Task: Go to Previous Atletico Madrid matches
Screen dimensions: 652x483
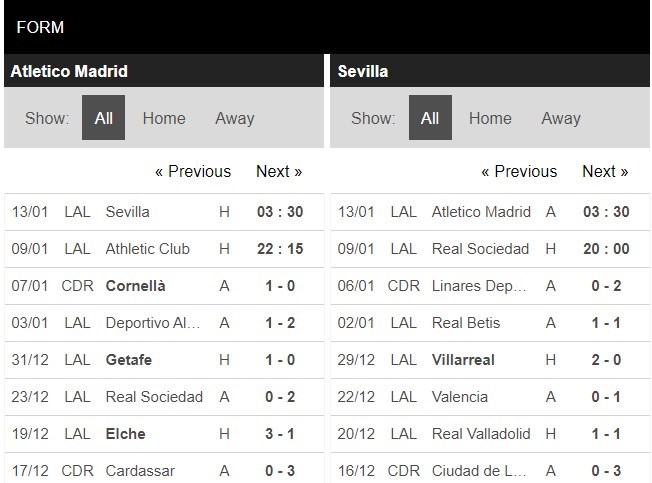Action: (x=193, y=171)
